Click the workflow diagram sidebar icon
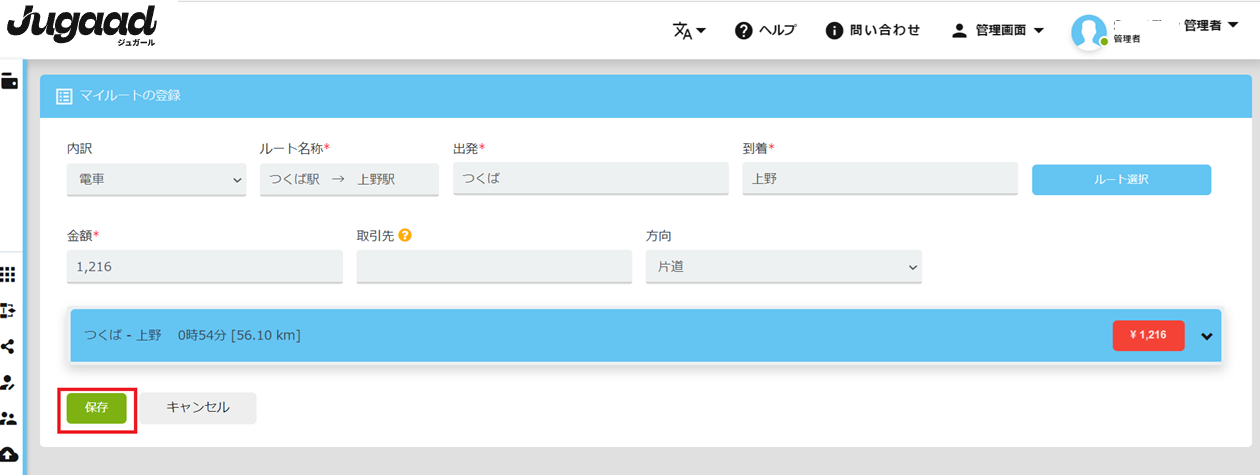The image size is (1260, 475). click(9, 311)
